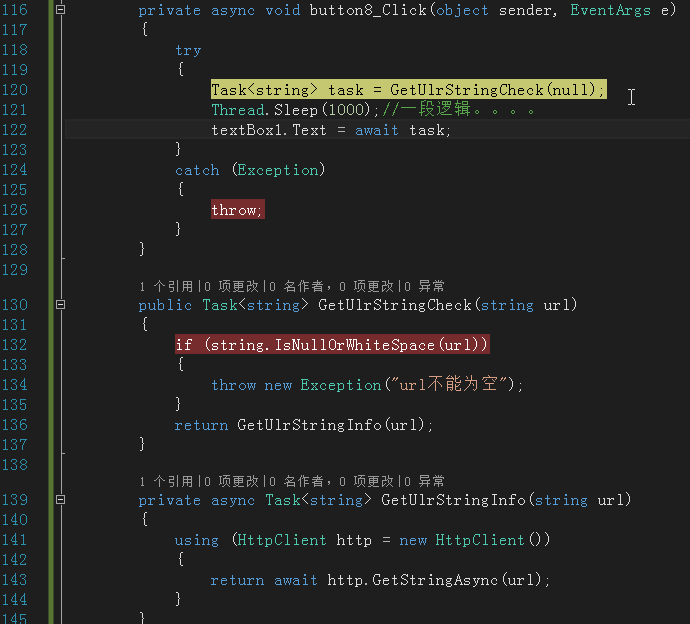690x624 pixels.
Task: Click 'throw new Exception' statement
Action: point(367,385)
